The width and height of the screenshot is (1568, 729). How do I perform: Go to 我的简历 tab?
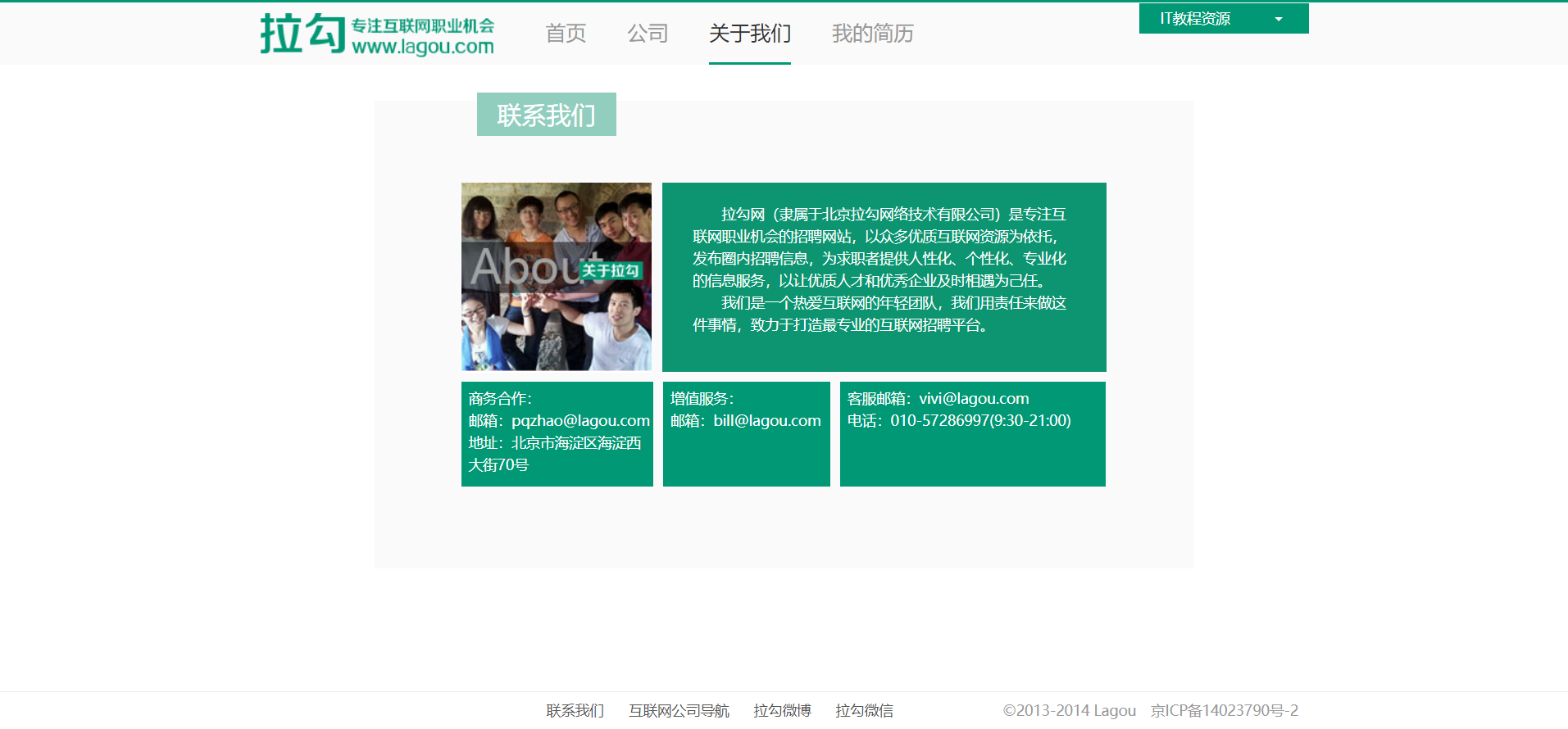tap(872, 33)
